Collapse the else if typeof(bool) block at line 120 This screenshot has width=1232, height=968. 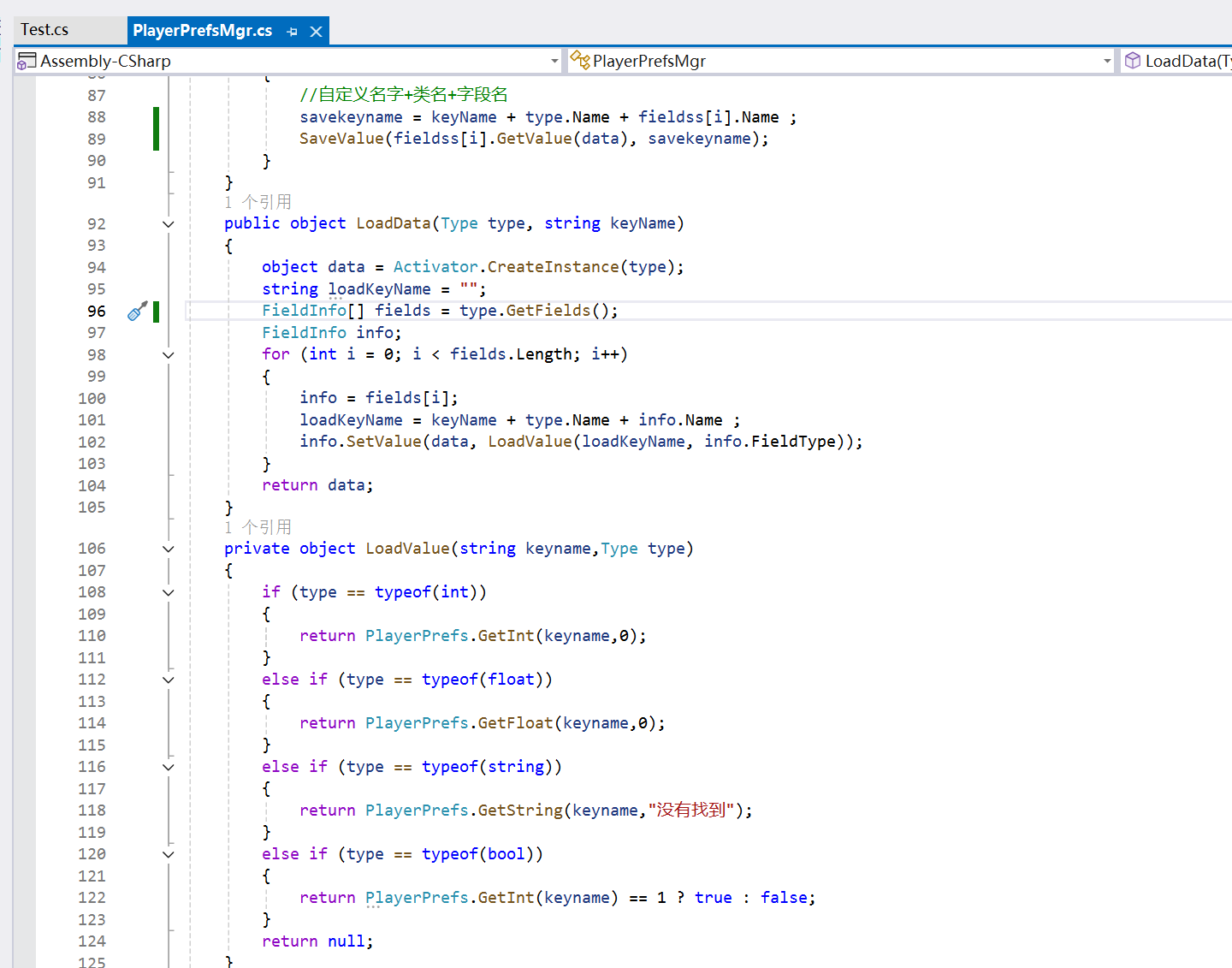169,854
